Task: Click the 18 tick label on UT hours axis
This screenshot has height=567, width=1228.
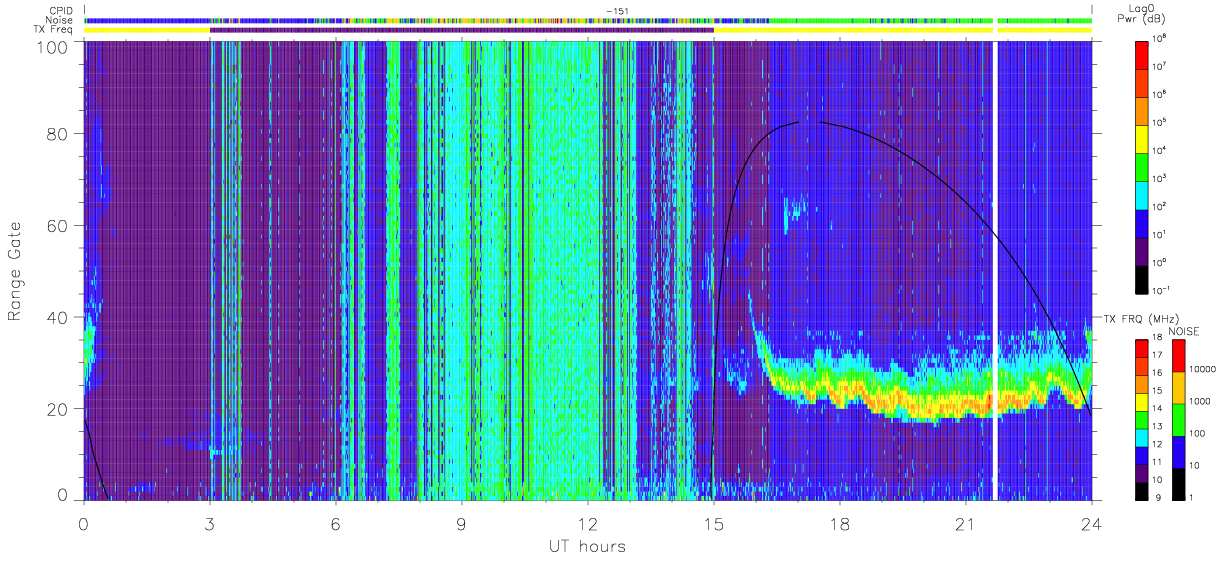Action: tap(840, 524)
